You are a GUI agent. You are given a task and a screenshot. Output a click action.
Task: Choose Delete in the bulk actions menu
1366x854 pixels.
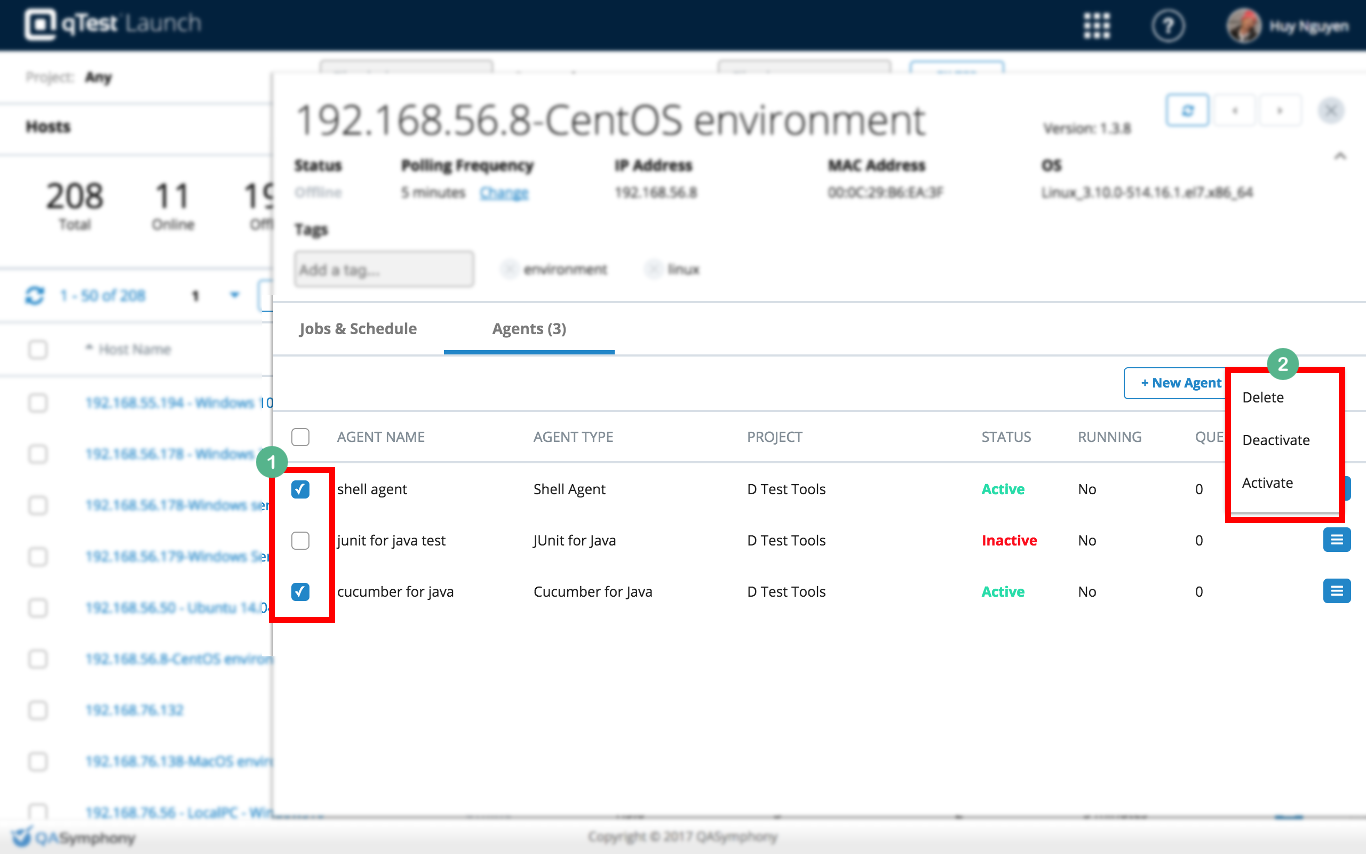[x=1263, y=397]
